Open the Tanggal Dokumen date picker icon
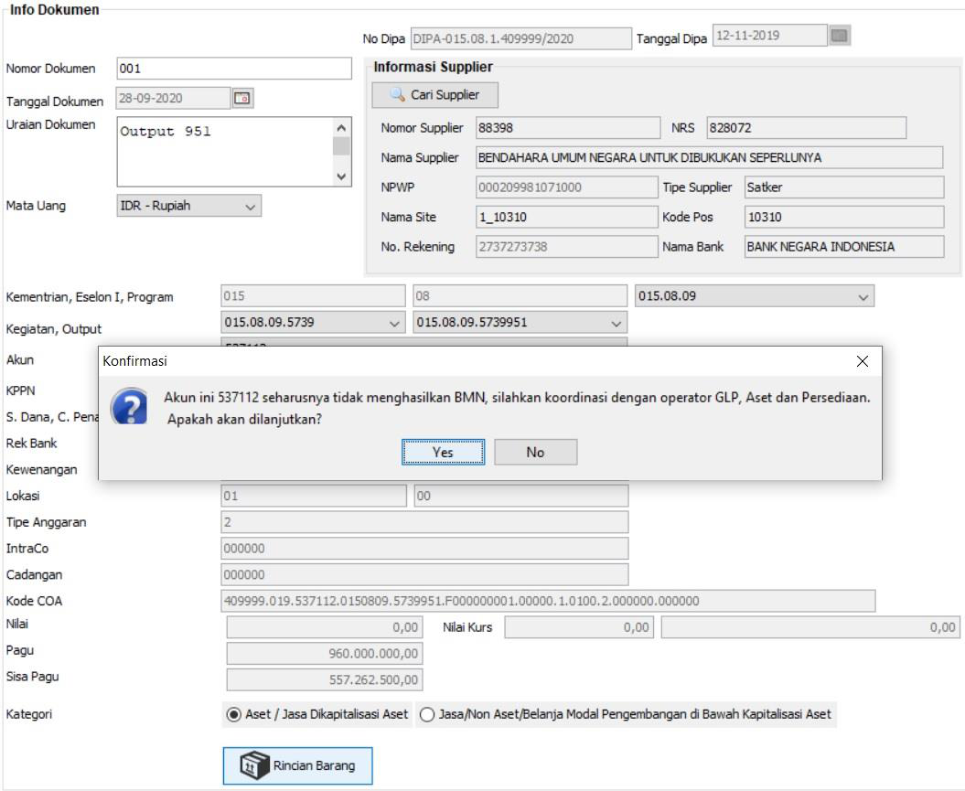This screenshot has width=965, height=791. [242, 98]
